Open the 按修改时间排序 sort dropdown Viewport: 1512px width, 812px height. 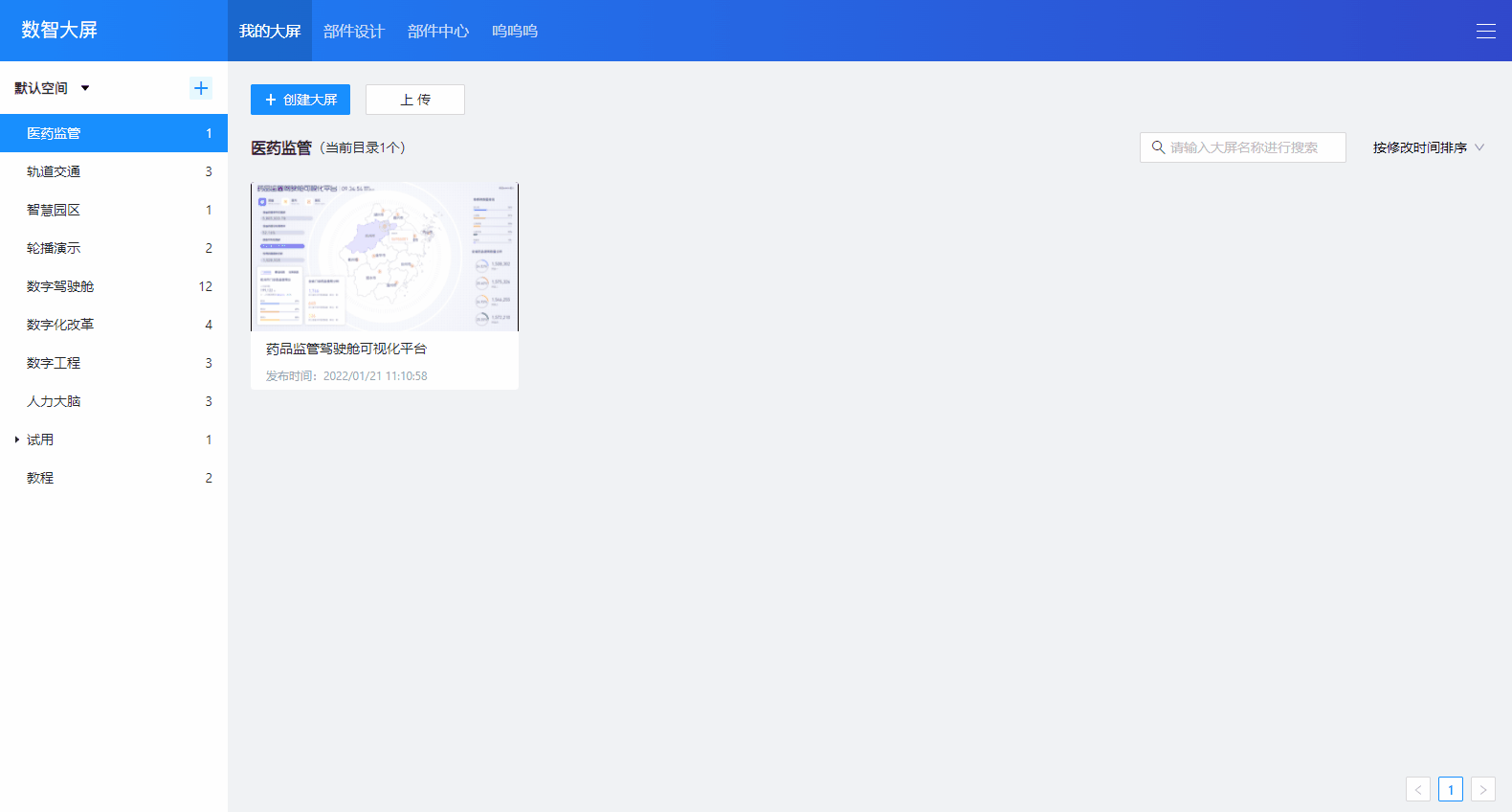1428,147
